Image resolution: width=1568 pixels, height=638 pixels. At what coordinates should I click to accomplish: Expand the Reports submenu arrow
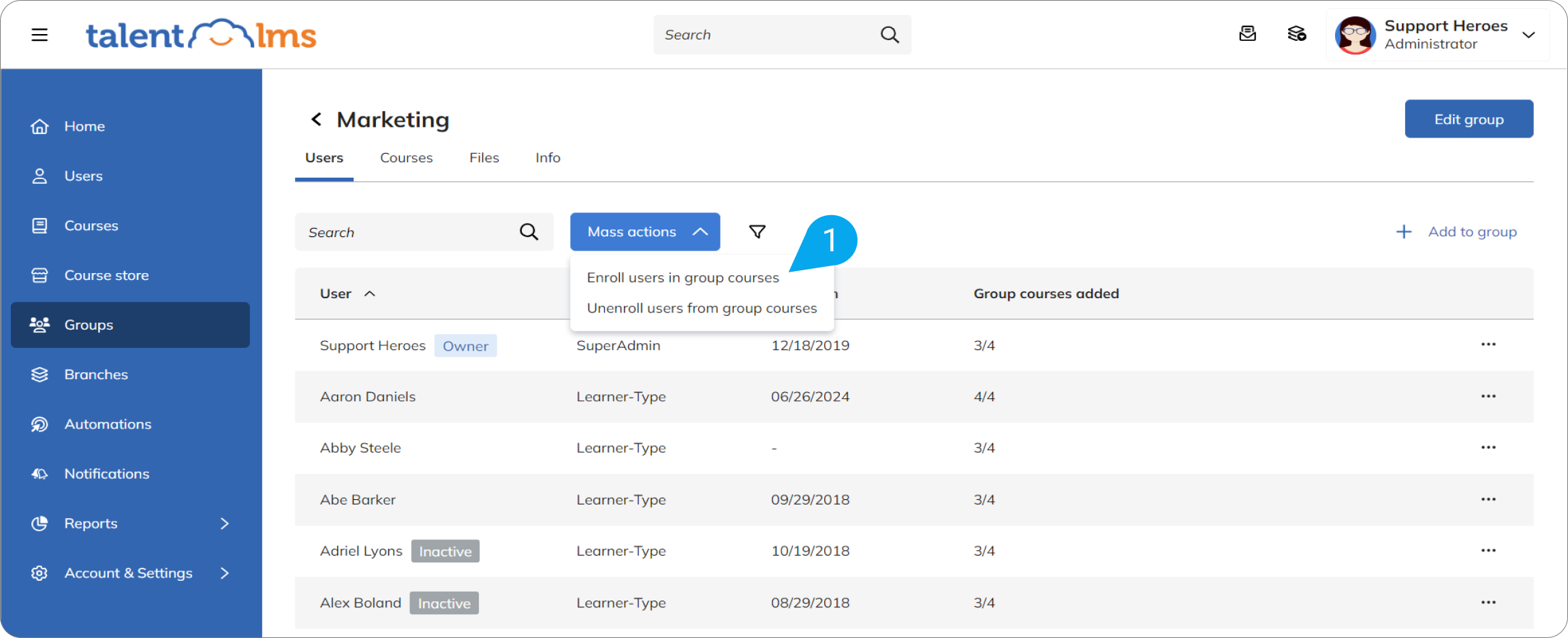click(225, 524)
